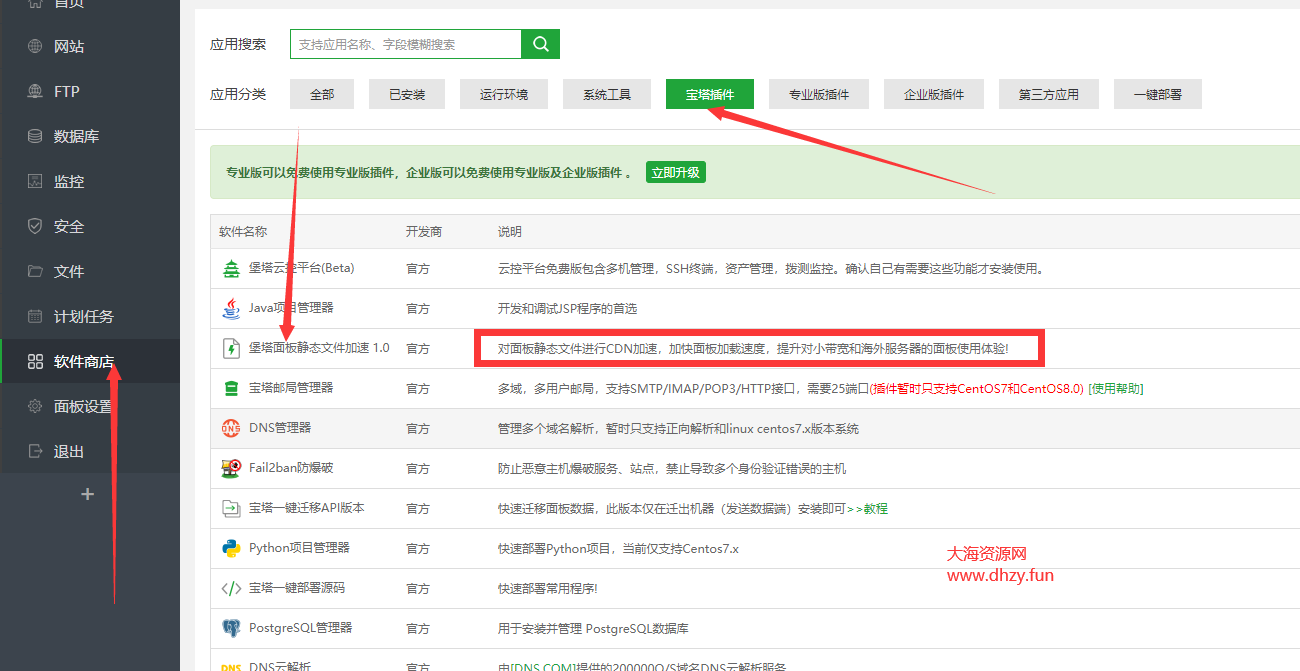The width and height of the screenshot is (1300, 671).
Task: Go to 面板设置 in the sidebar
Action: (x=83, y=406)
